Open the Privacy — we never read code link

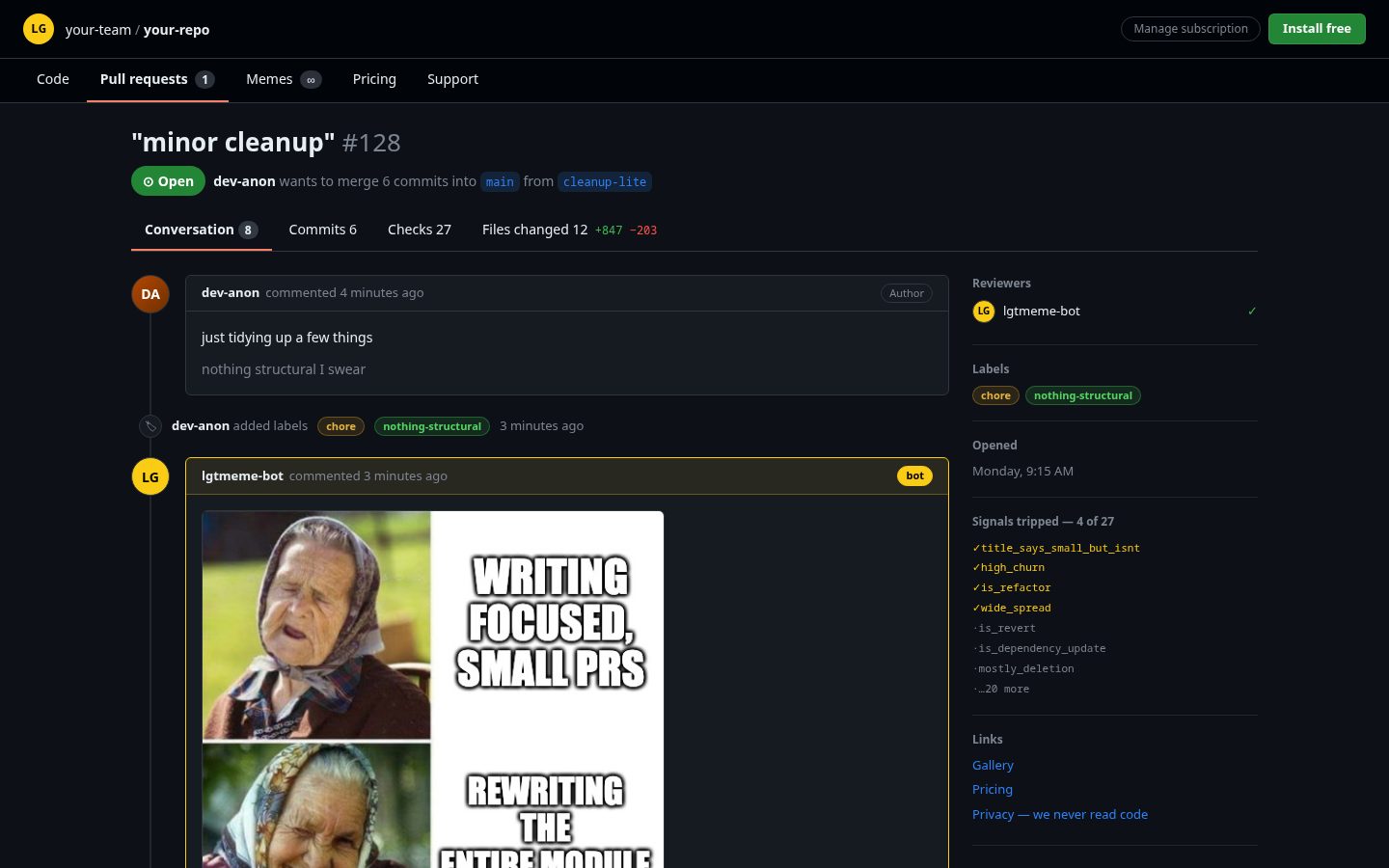click(x=1060, y=814)
